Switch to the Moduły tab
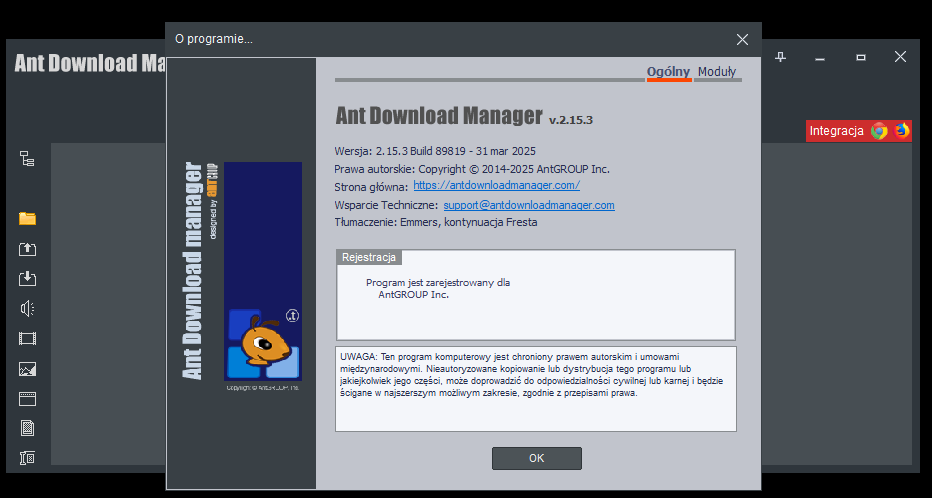Image resolution: width=932 pixels, height=498 pixels. click(717, 72)
